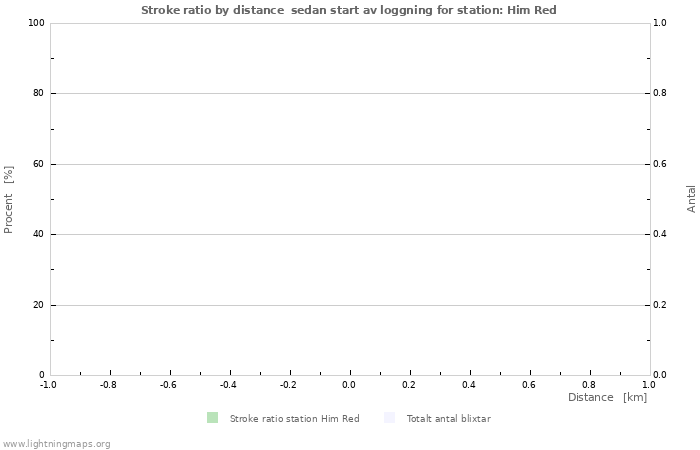Click the 0.0 tick on x-axis

point(349,384)
